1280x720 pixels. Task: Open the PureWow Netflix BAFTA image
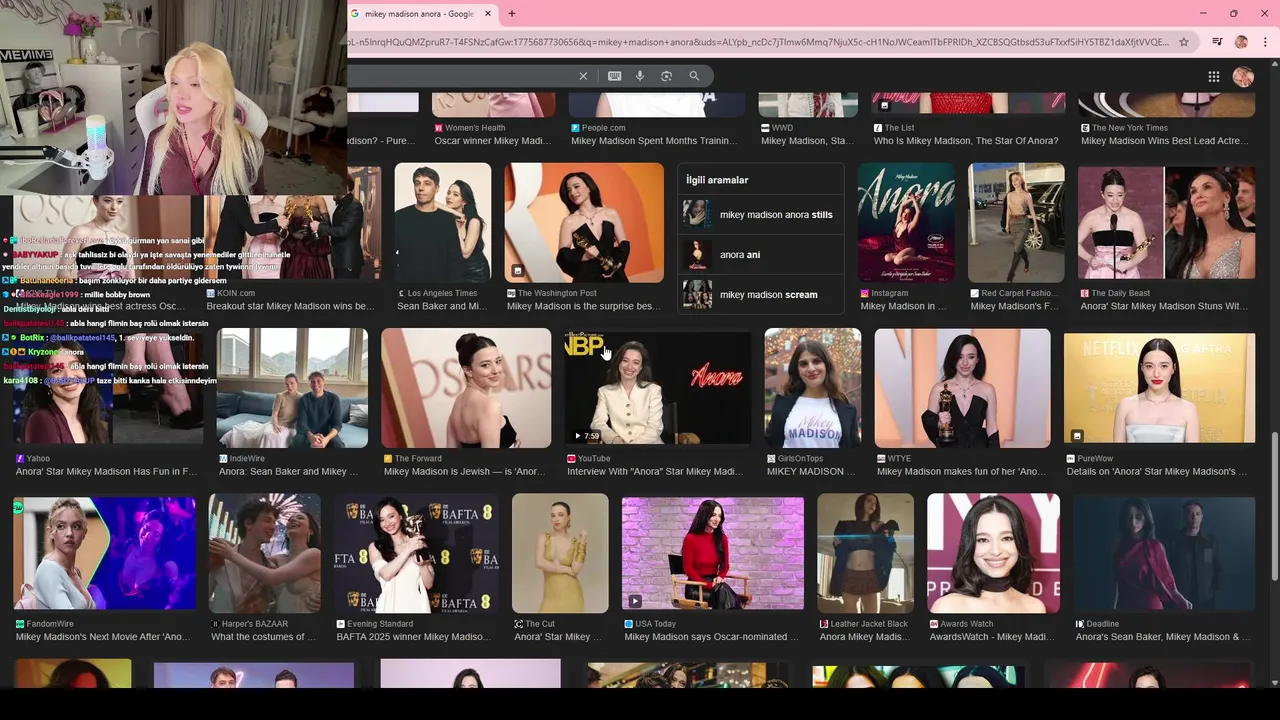pos(1159,388)
